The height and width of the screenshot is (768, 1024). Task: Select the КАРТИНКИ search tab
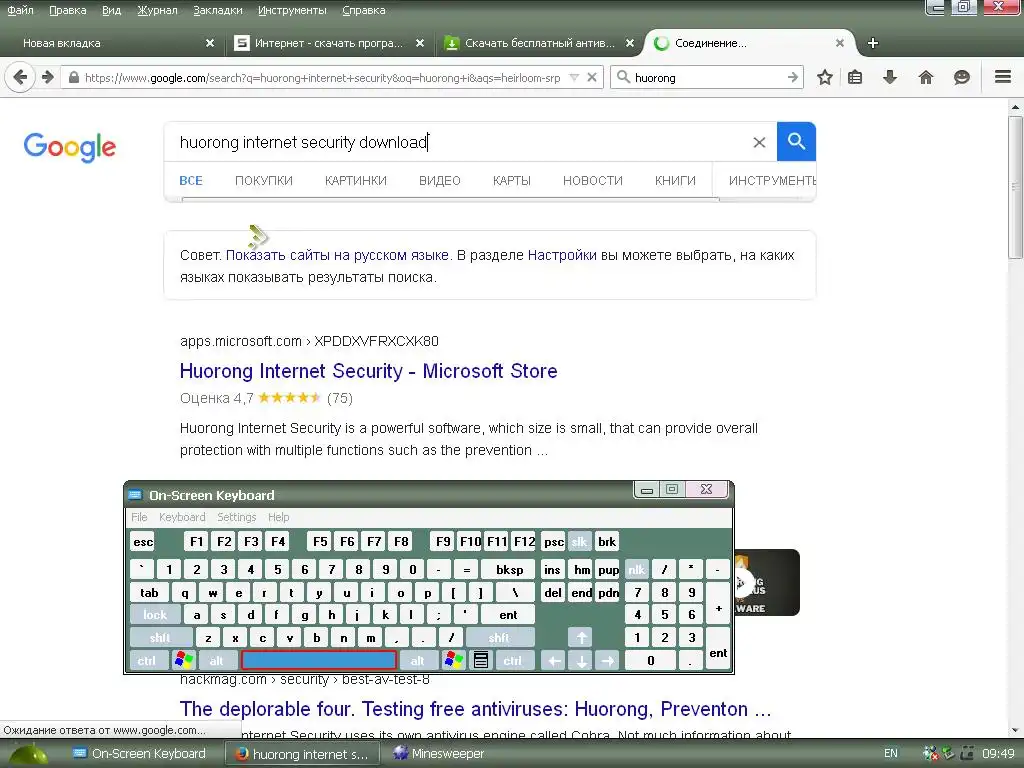356,180
